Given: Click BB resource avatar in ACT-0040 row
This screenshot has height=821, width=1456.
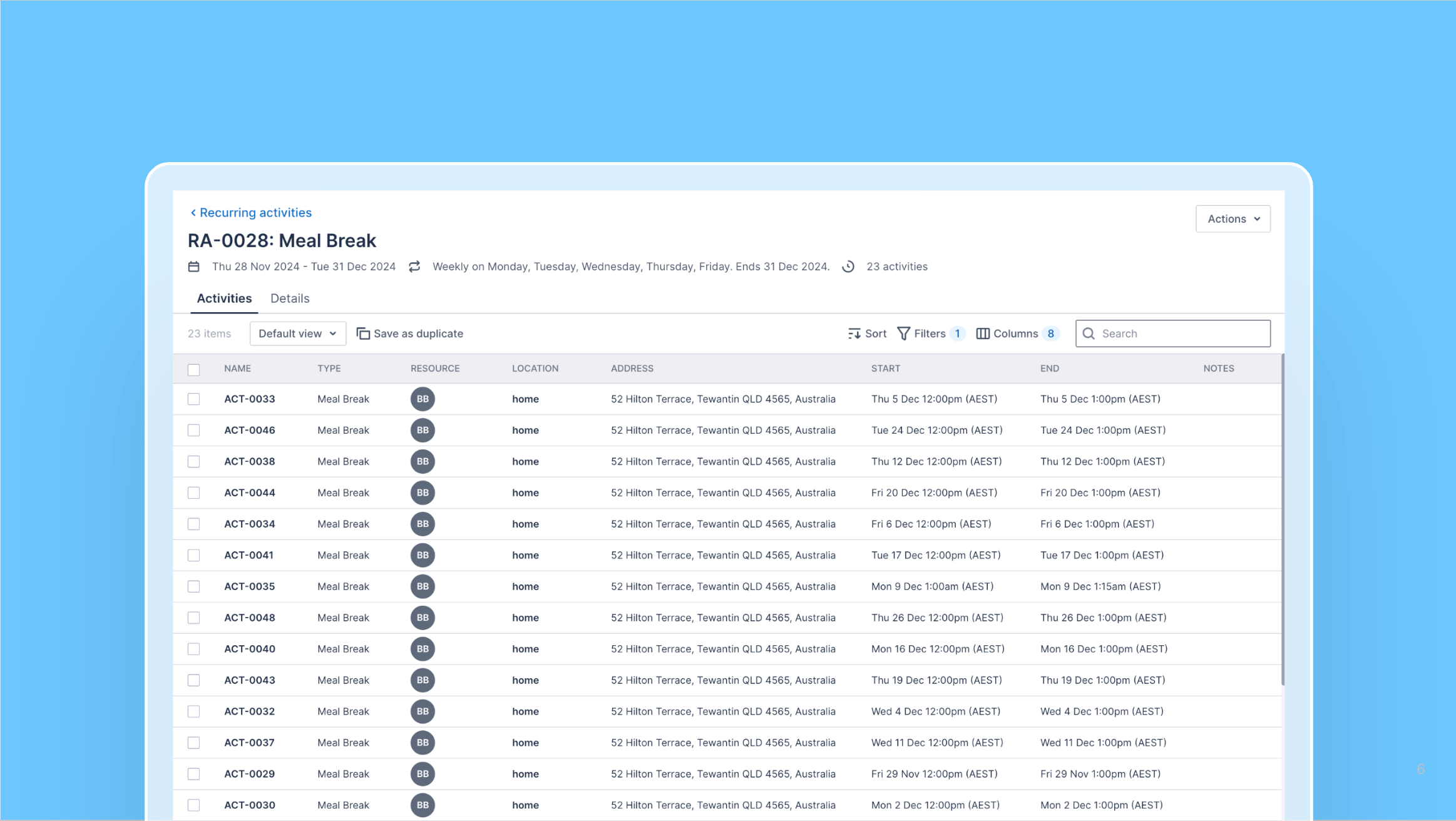Looking at the screenshot, I should tap(423, 649).
